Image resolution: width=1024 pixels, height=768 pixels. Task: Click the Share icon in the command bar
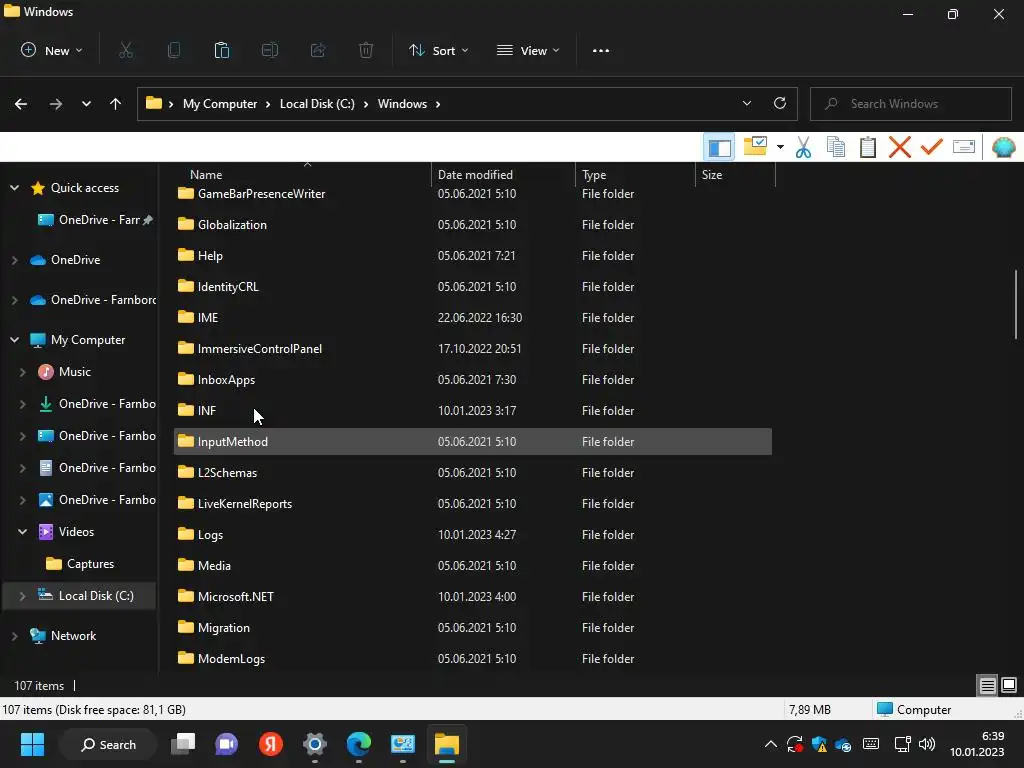point(318,50)
